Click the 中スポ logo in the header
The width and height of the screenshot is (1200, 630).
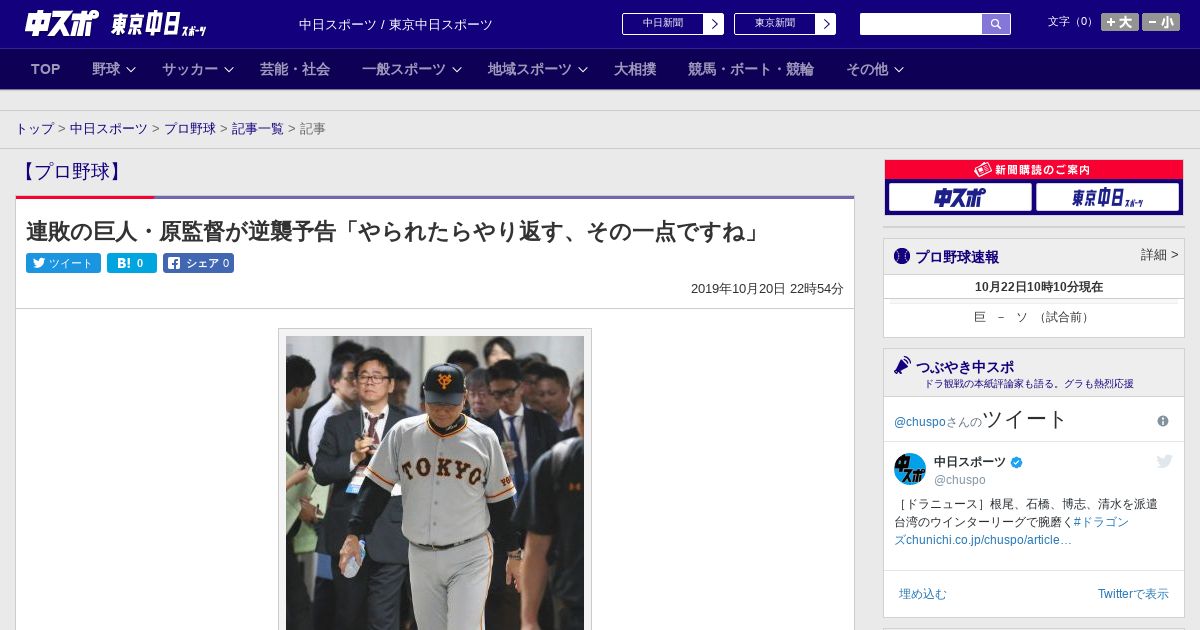pyautogui.click(x=61, y=24)
